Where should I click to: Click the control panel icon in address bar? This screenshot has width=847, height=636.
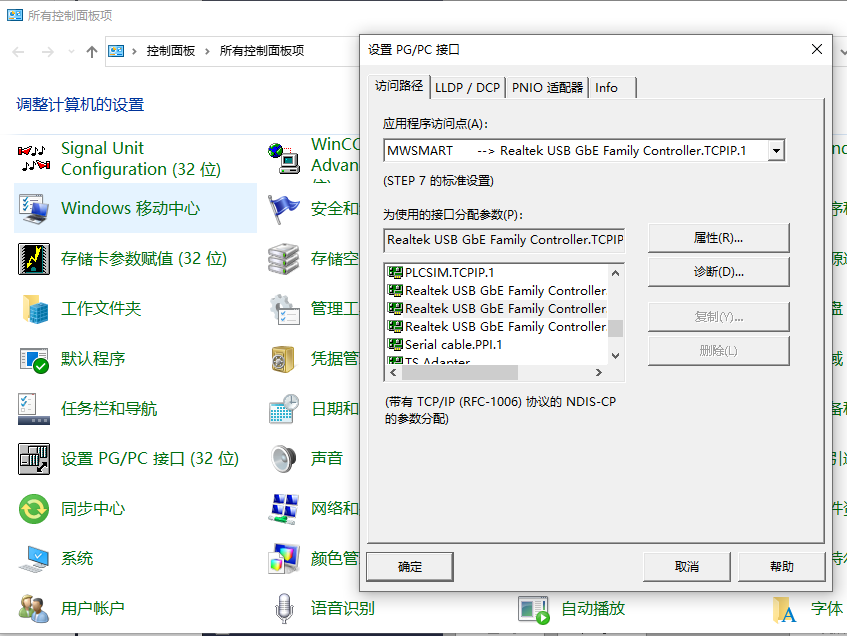(x=116, y=51)
